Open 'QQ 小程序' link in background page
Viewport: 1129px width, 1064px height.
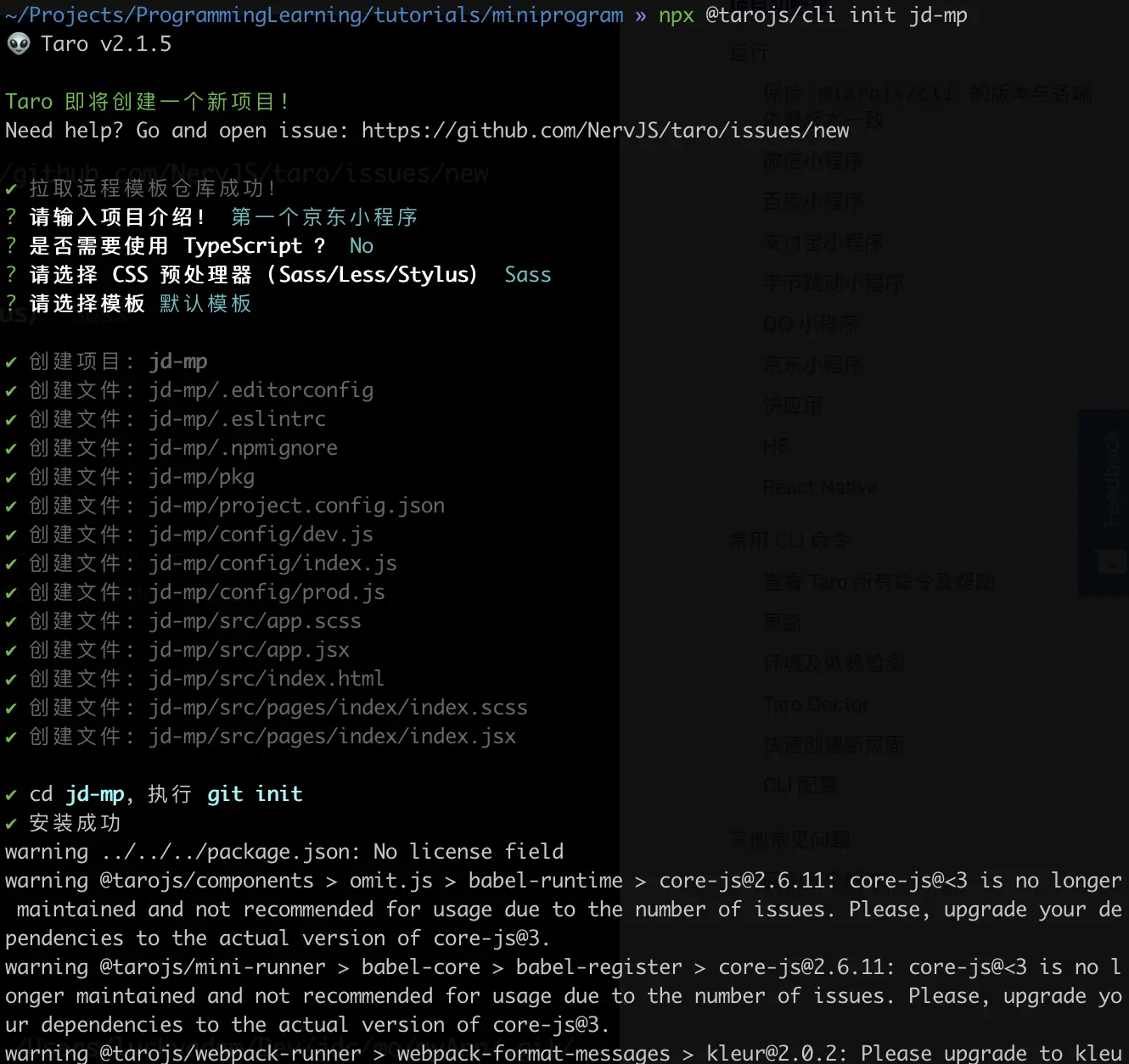[x=812, y=324]
